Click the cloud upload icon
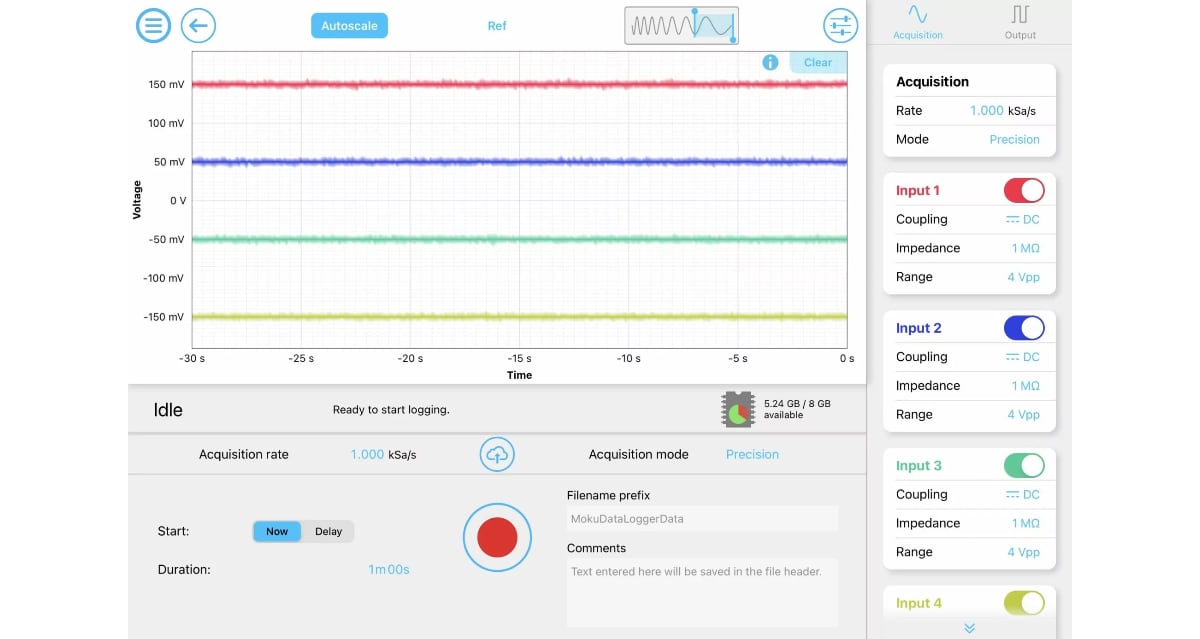Image resolution: width=1200 pixels, height=639 pixels. pos(496,454)
